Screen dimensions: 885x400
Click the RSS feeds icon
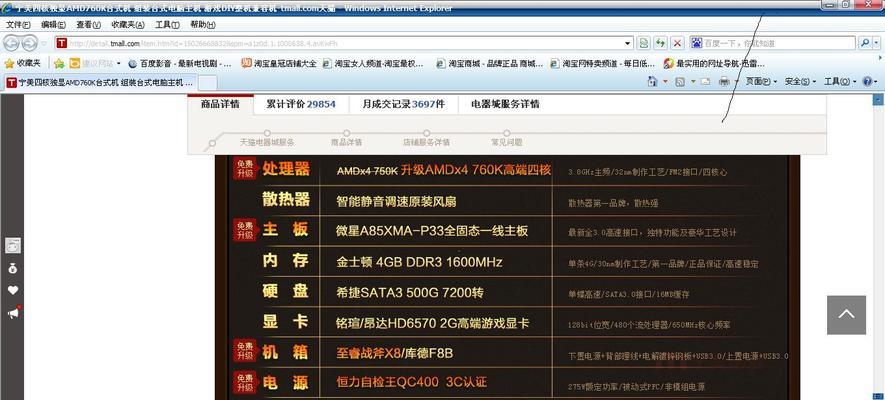(680, 82)
